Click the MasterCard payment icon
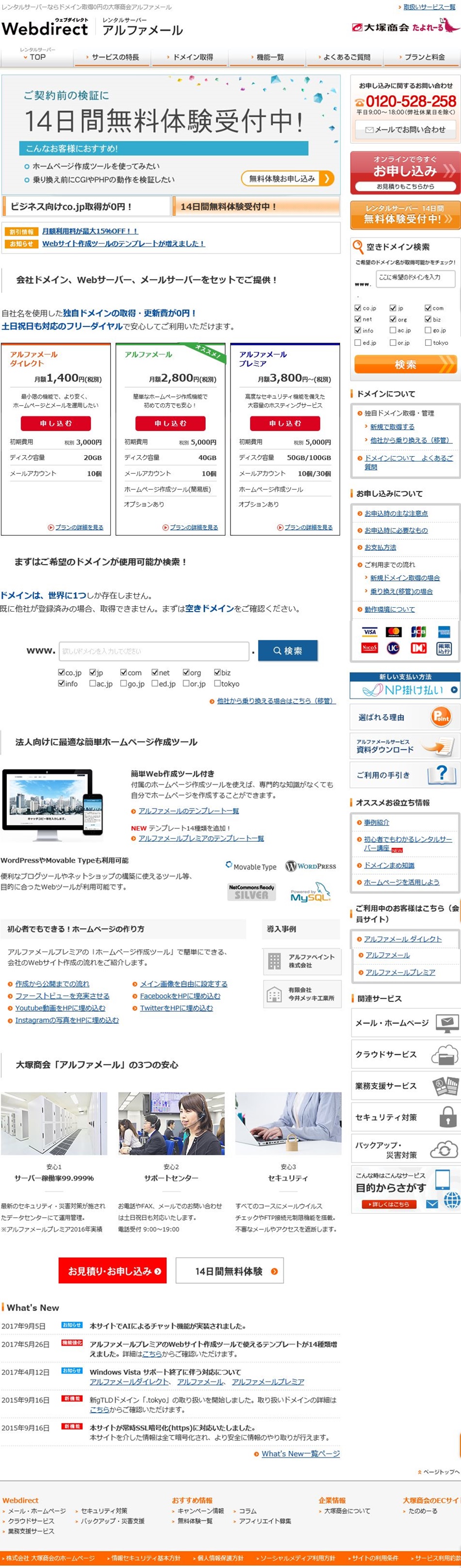461x1568 pixels. point(394,631)
